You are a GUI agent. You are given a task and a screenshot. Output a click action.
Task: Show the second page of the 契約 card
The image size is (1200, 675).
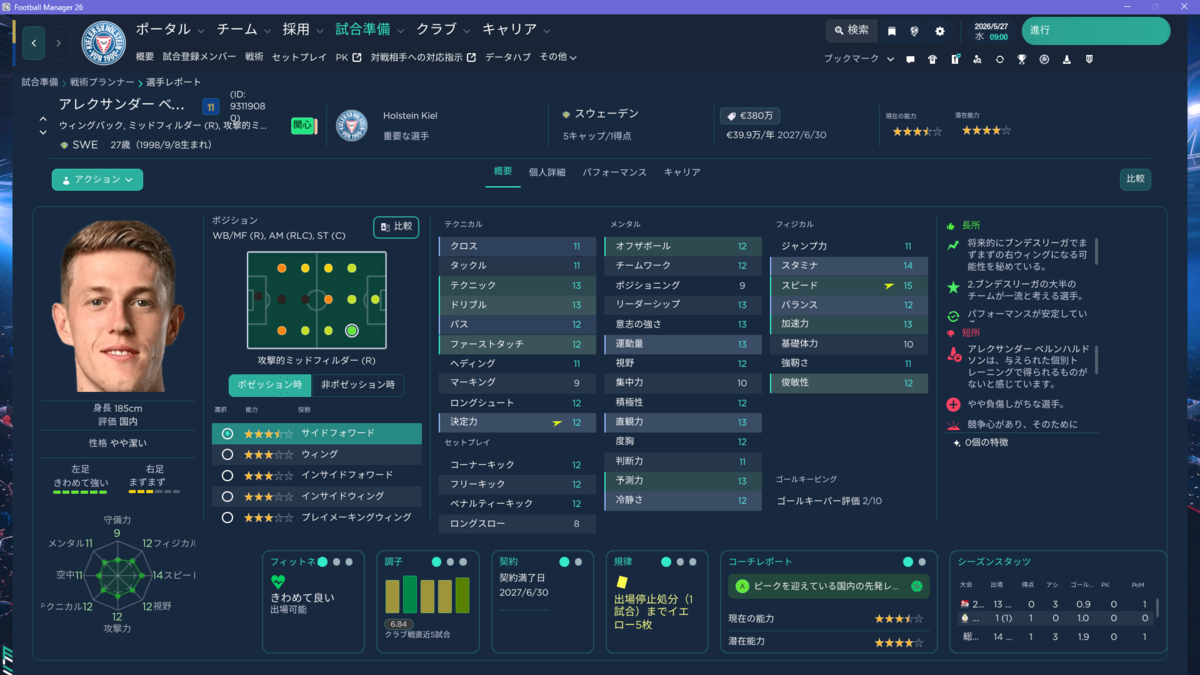(579, 562)
